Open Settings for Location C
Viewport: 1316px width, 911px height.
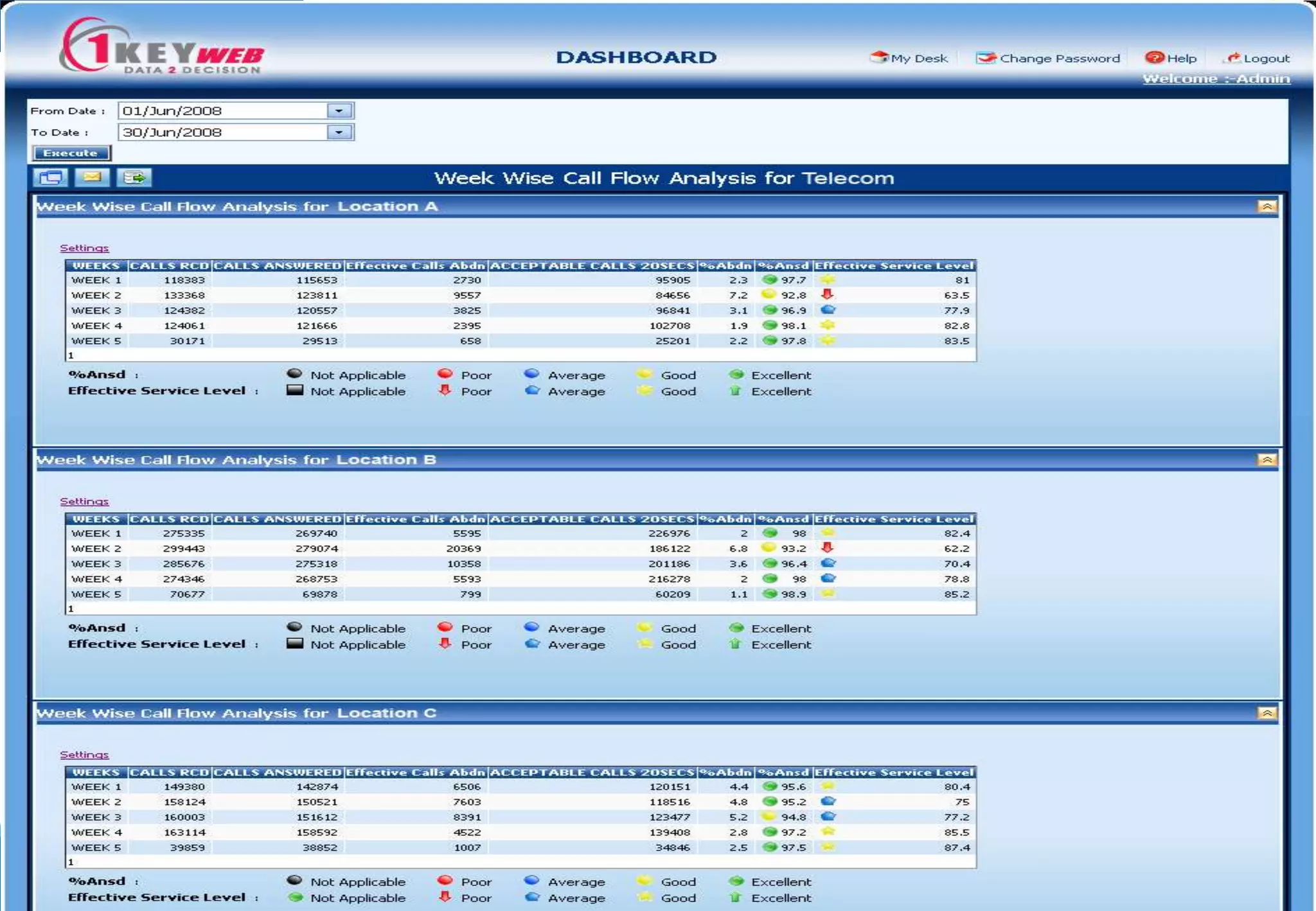click(x=84, y=755)
